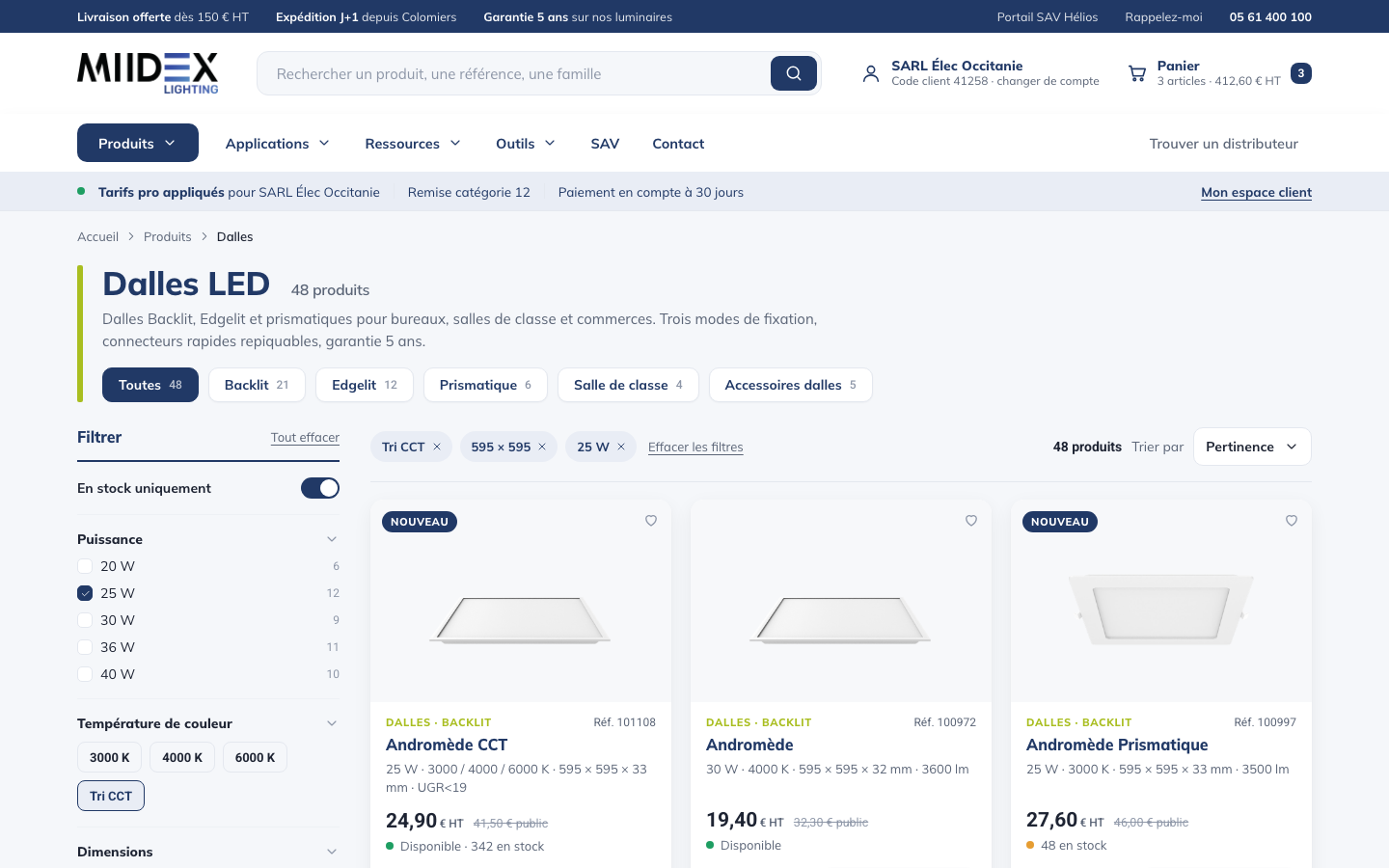Image resolution: width=1389 pixels, height=868 pixels.
Task: Go to Produits breadcrumb
Action: [168, 236]
